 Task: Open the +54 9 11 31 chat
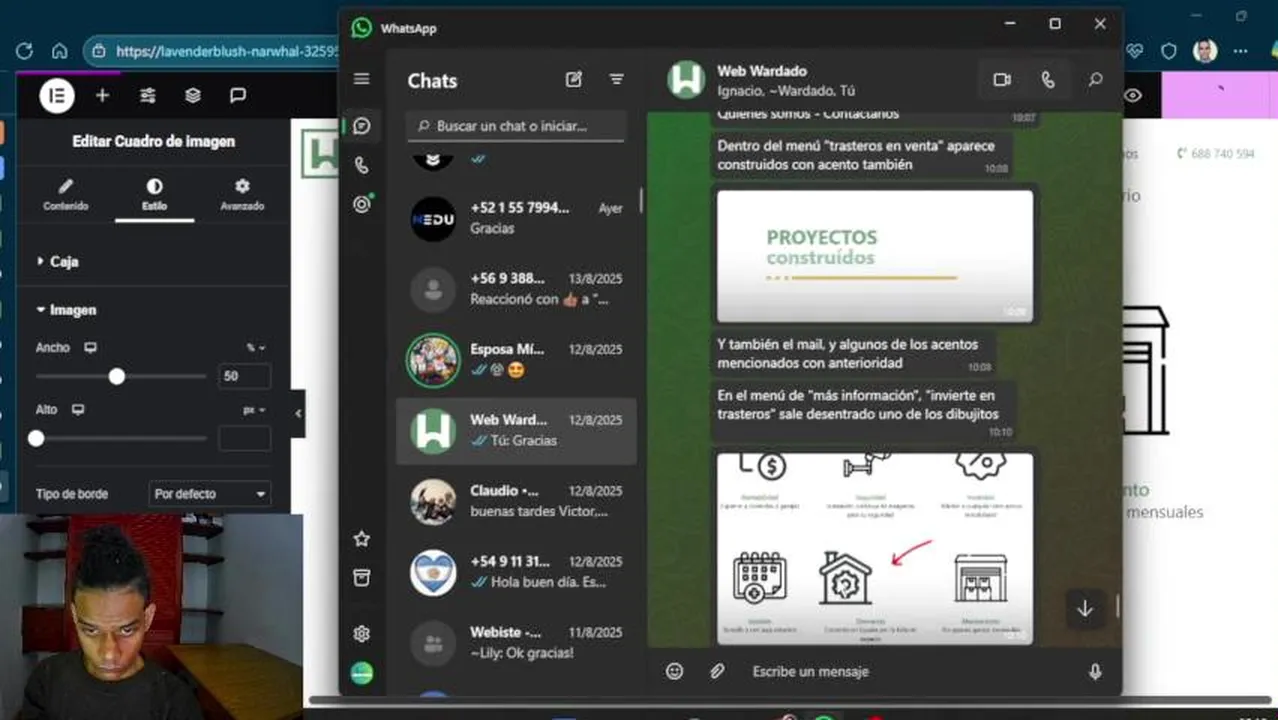[516, 571]
